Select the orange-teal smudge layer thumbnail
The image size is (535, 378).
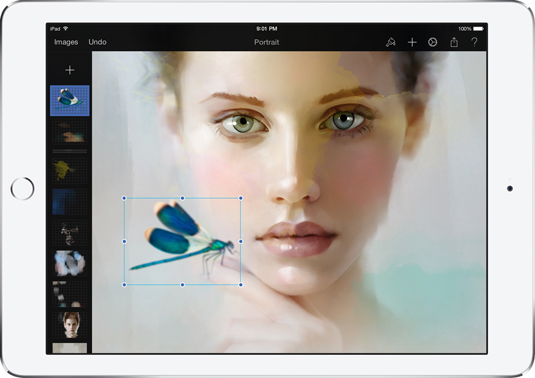pyautogui.click(x=70, y=132)
